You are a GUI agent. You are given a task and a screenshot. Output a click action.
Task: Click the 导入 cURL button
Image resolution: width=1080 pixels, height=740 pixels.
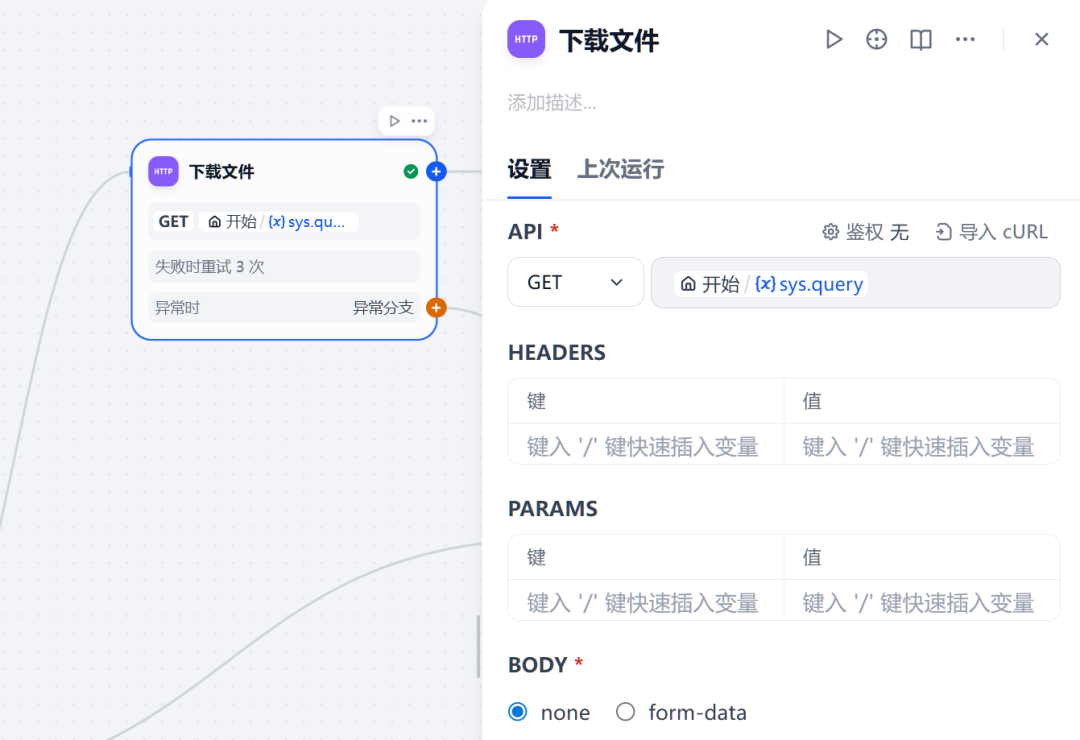(x=991, y=231)
